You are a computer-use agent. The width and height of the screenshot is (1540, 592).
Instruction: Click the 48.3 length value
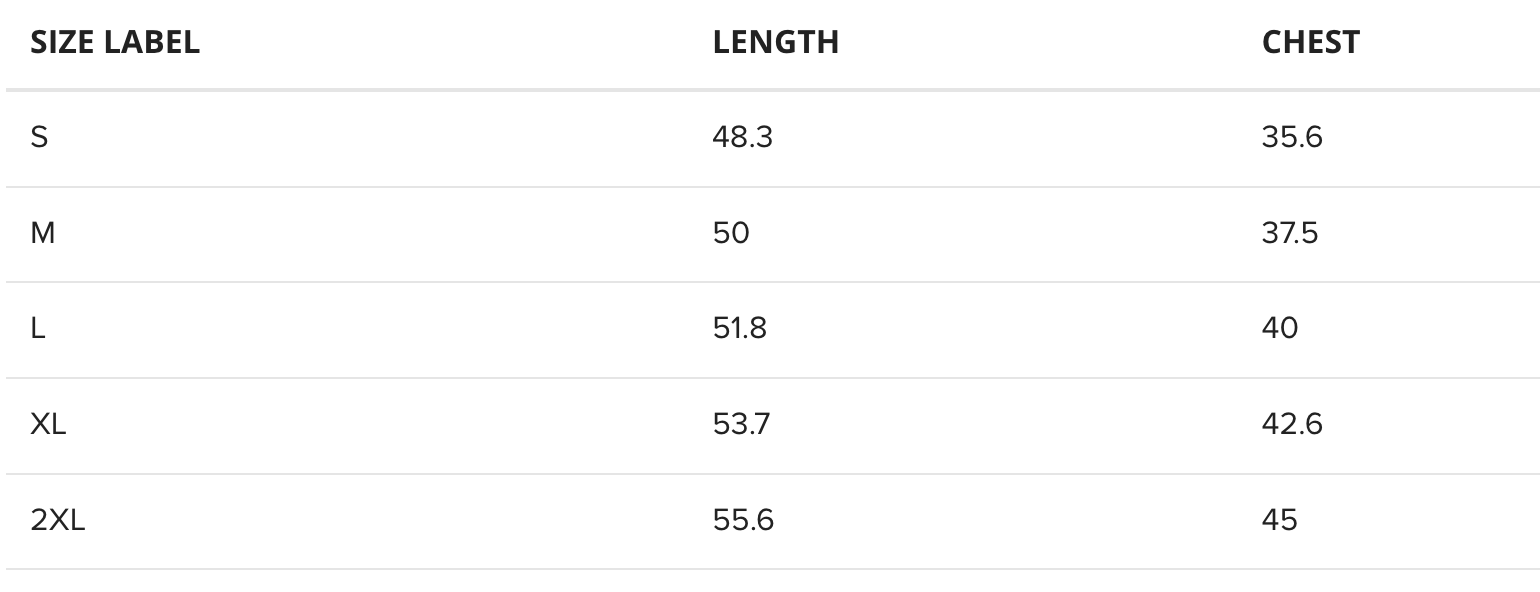point(742,137)
